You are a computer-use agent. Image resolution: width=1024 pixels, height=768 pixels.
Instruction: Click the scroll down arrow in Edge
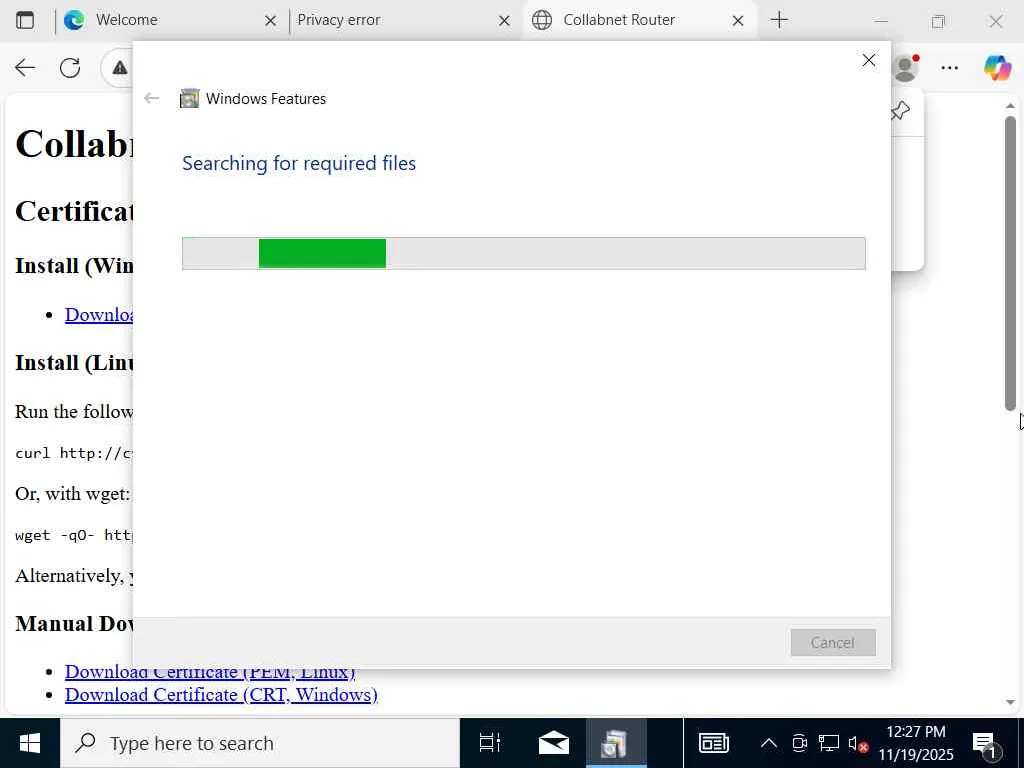1010,703
